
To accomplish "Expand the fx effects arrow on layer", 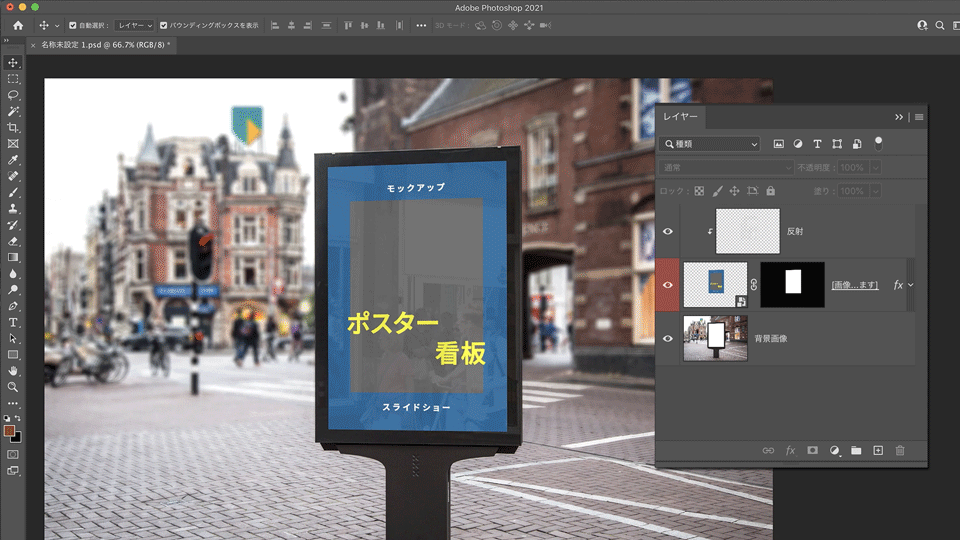I will coord(910,285).
